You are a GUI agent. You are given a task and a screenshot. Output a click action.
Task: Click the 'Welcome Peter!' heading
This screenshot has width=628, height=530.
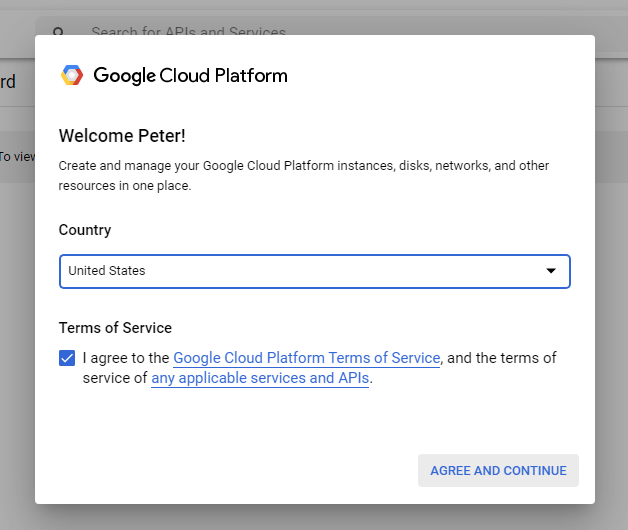pos(121,136)
